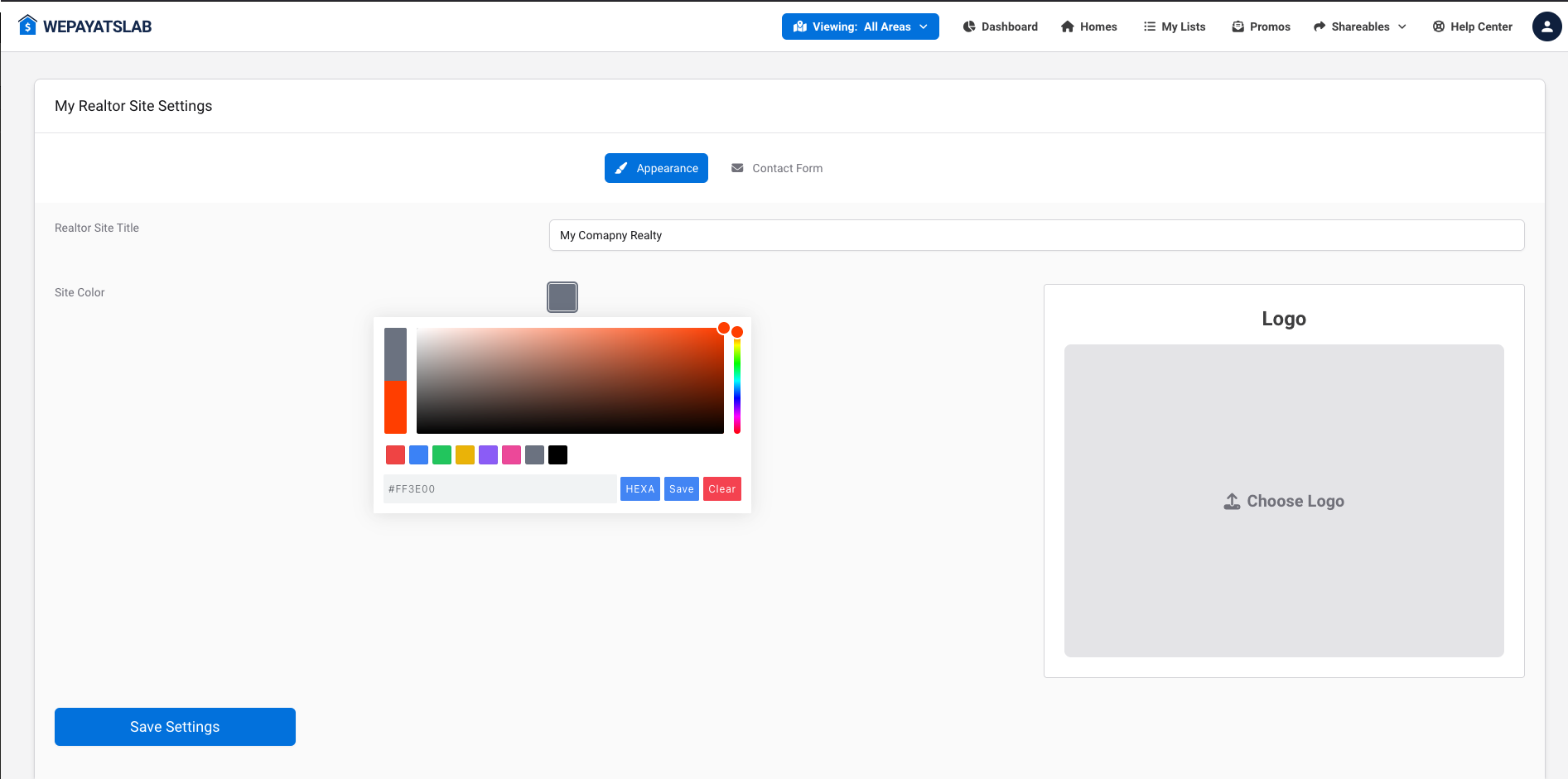Choose the green preset swatch

[x=442, y=454]
